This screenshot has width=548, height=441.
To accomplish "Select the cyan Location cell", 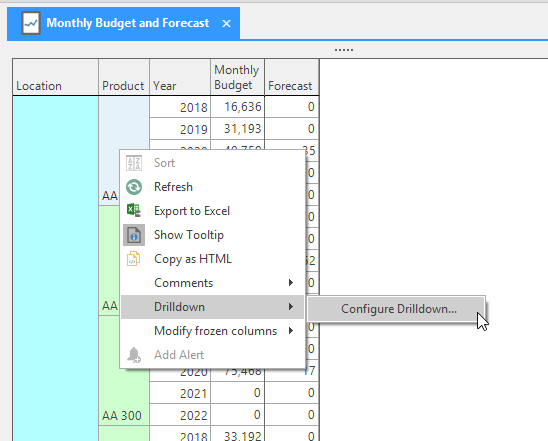I will point(56,268).
